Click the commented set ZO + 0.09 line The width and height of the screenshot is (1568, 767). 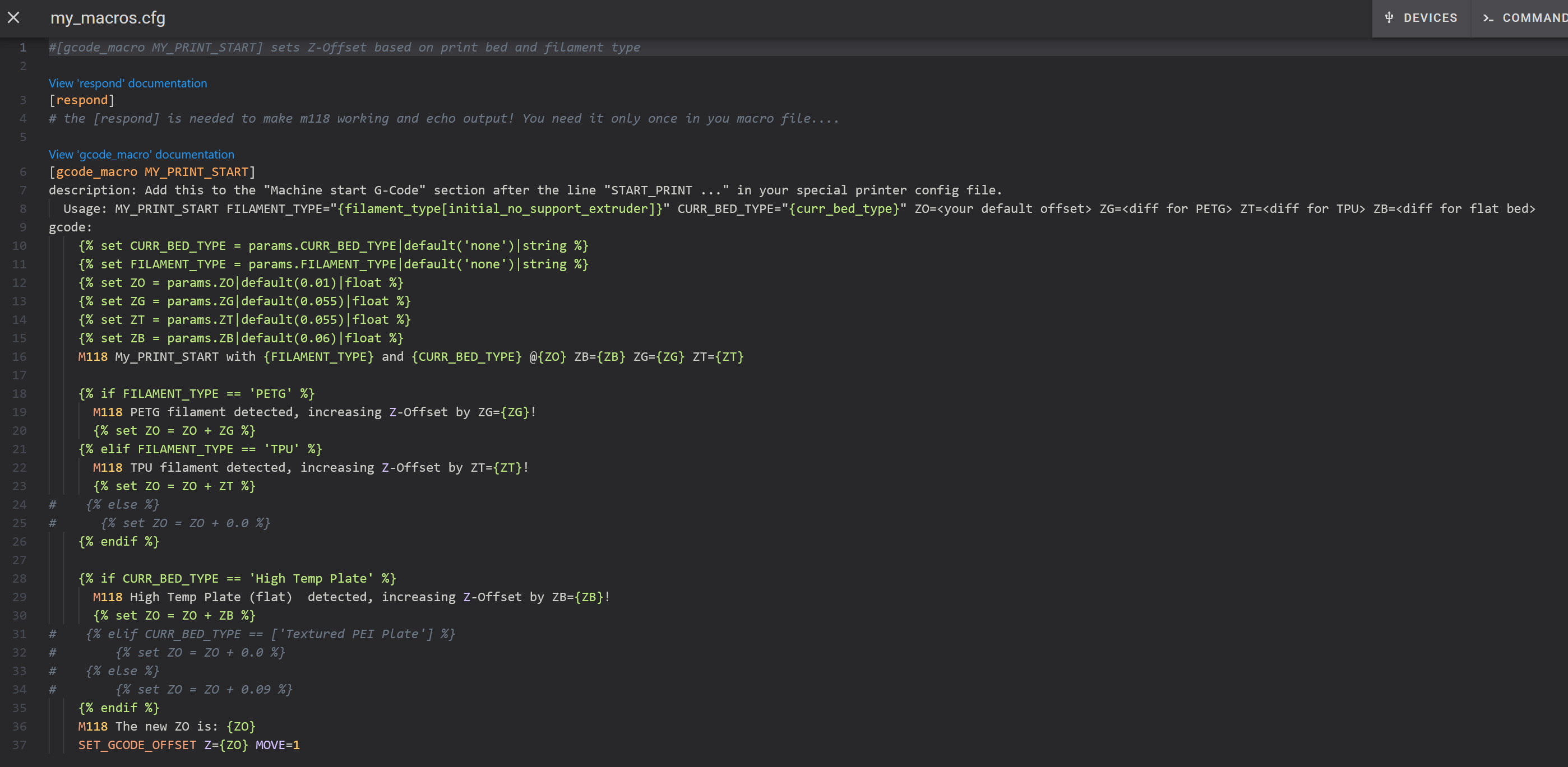coord(170,690)
